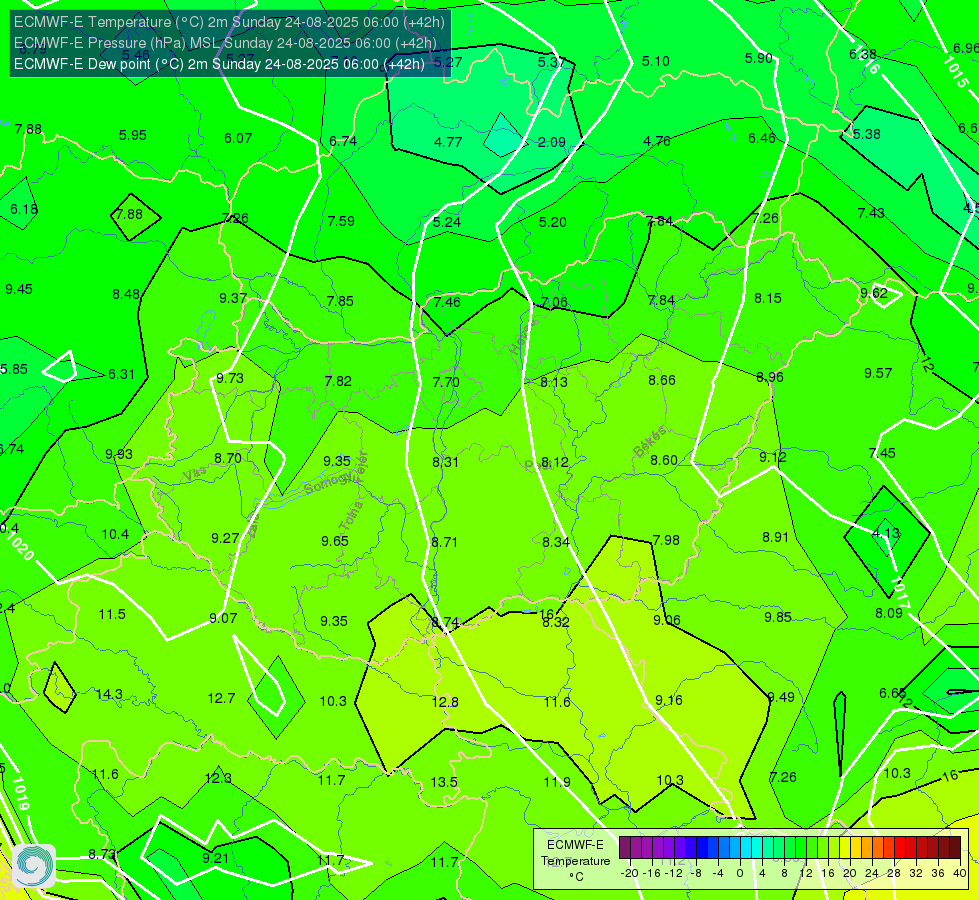The height and width of the screenshot is (900, 979).
Task: Click the 4.13 value inside the diamond contour
Action: 886,533
